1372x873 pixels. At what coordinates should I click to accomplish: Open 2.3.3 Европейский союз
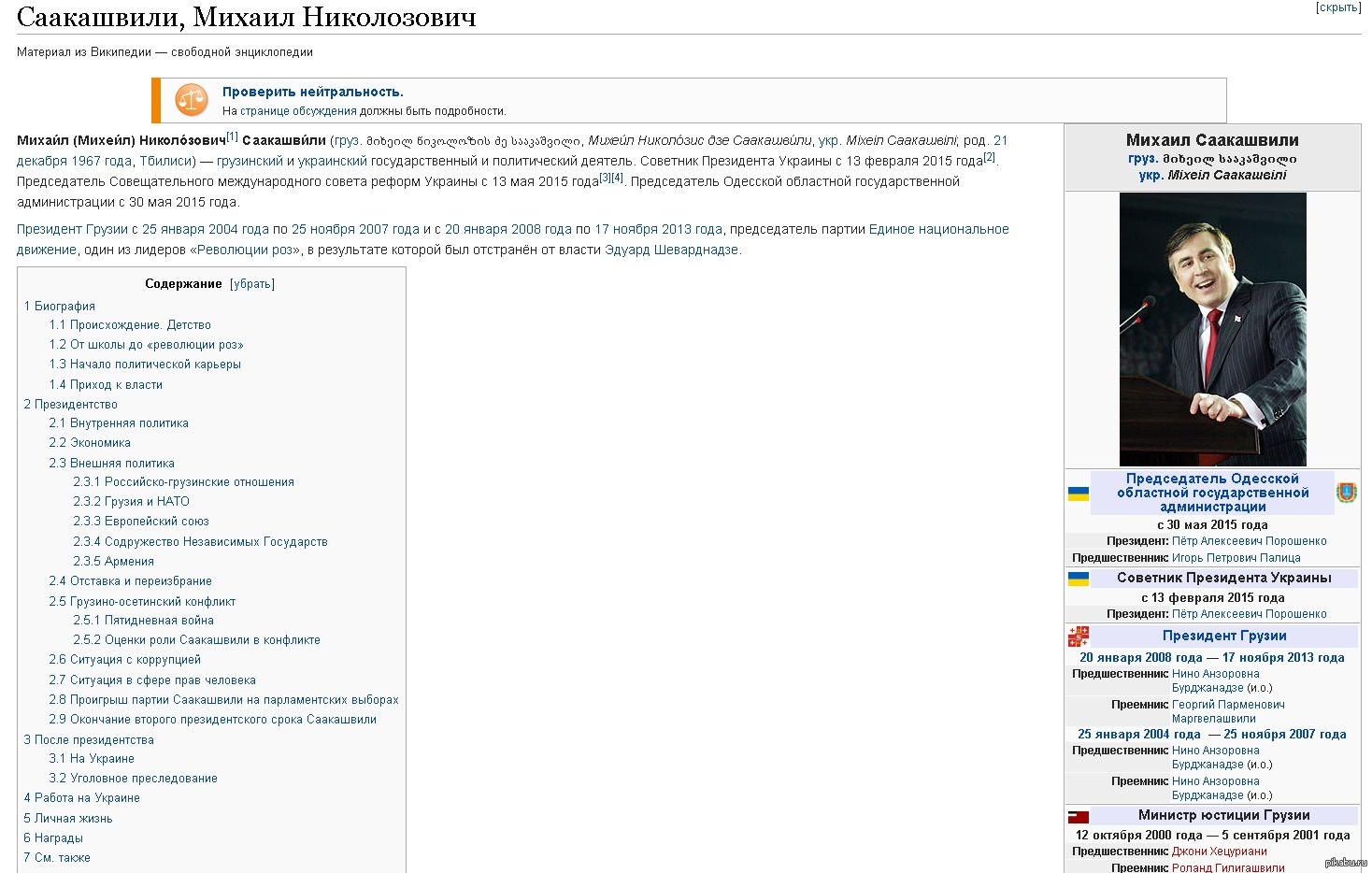pyautogui.click(x=141, y=522)
